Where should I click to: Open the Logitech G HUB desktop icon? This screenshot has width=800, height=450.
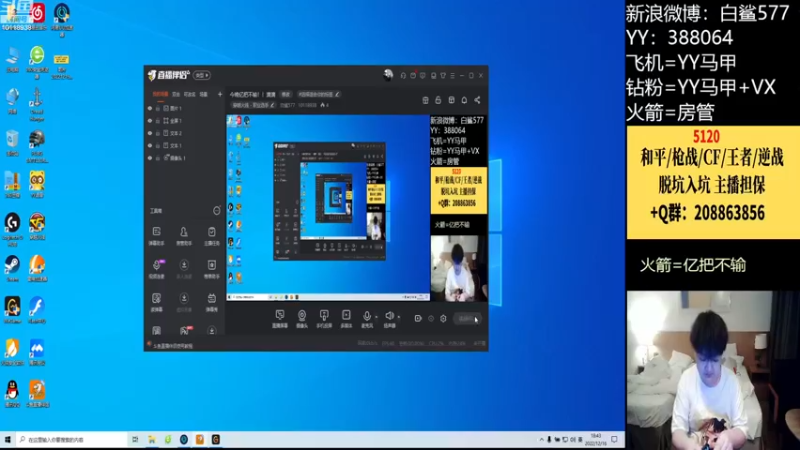click(12, 229)
